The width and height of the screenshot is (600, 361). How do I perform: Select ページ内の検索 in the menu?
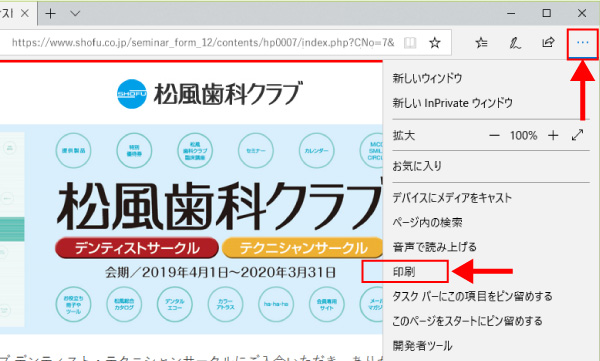pyautogui.click(x=427, y=222)
